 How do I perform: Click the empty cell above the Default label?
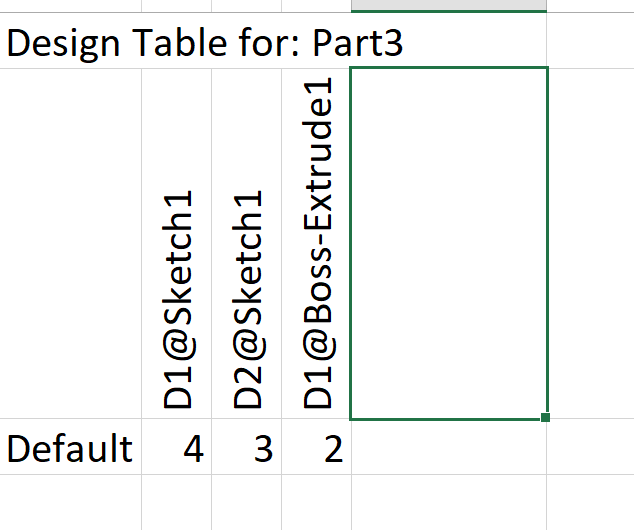pos(71,243)
